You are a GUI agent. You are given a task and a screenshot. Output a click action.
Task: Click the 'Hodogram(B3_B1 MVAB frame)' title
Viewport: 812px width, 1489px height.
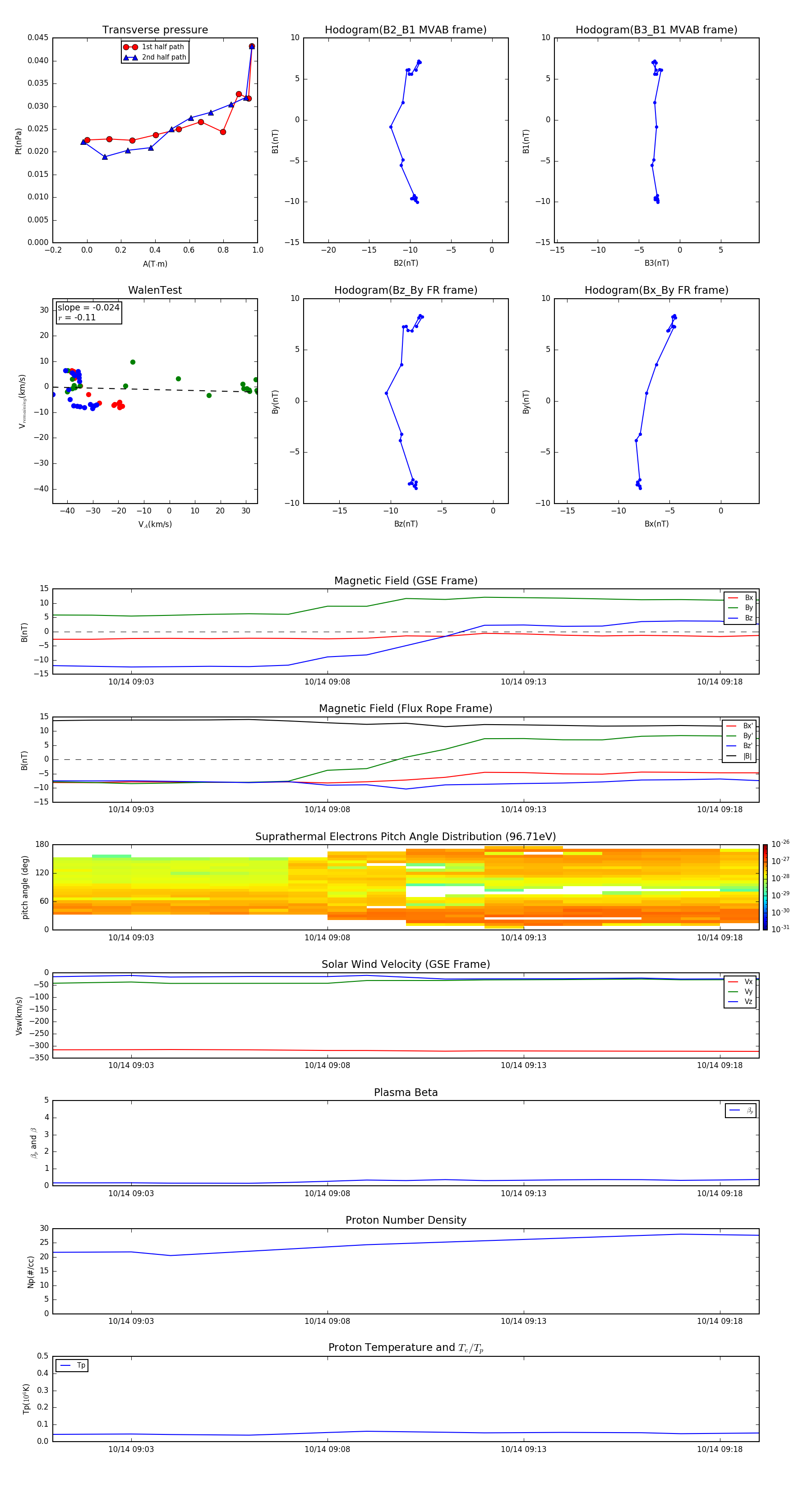656,30
